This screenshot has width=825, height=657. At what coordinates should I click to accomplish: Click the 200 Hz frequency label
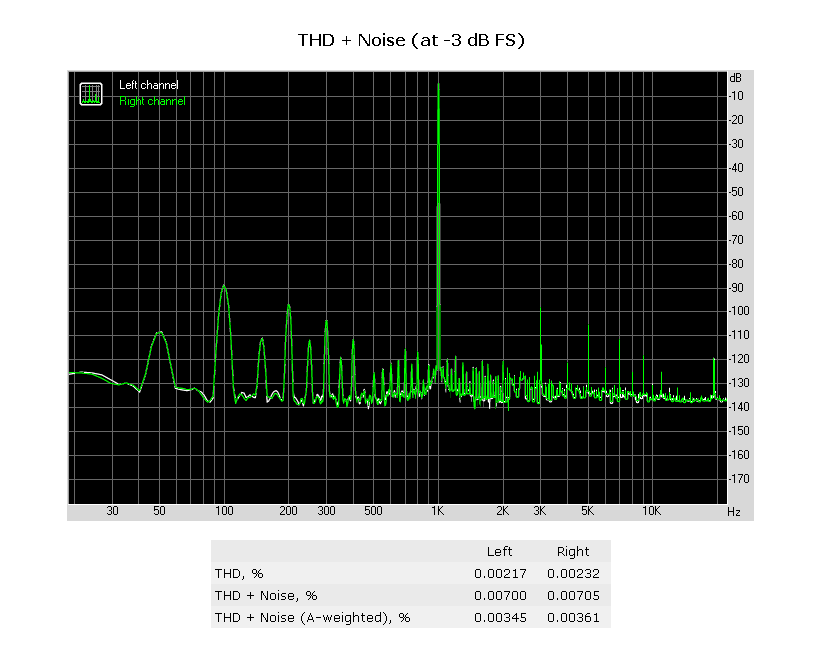(288, 511)
